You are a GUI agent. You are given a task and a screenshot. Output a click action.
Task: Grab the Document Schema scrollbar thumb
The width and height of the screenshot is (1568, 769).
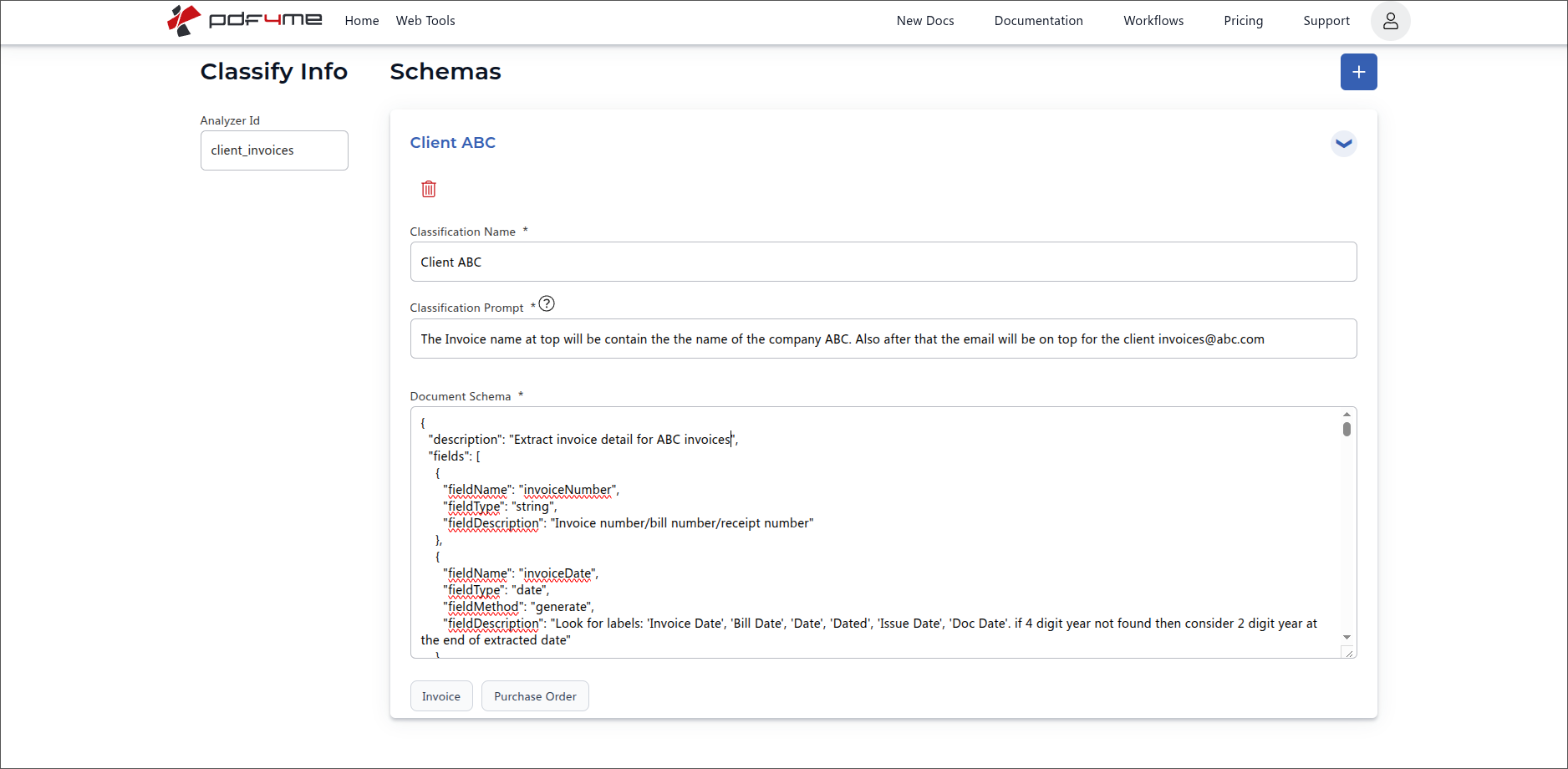click(1347, 429)
